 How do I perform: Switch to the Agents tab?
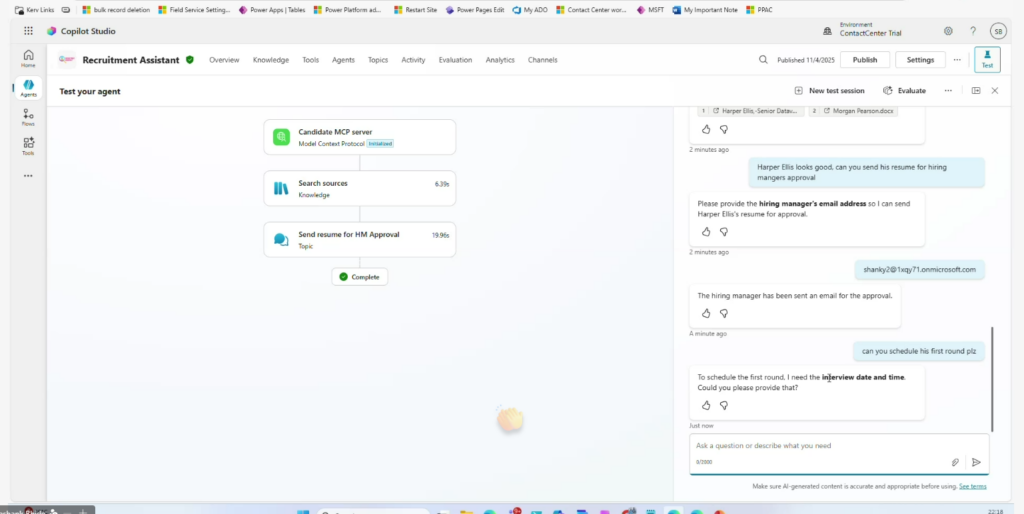tap(344, 59)
